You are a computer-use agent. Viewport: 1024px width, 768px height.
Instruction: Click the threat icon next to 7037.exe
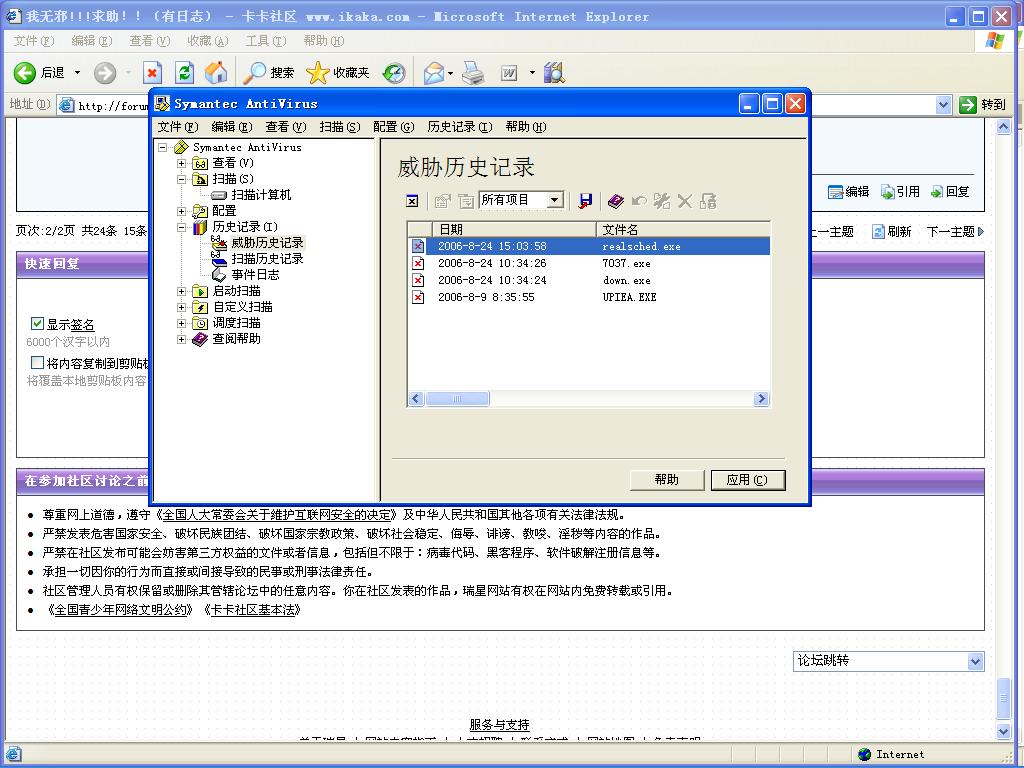click(418, 263)
